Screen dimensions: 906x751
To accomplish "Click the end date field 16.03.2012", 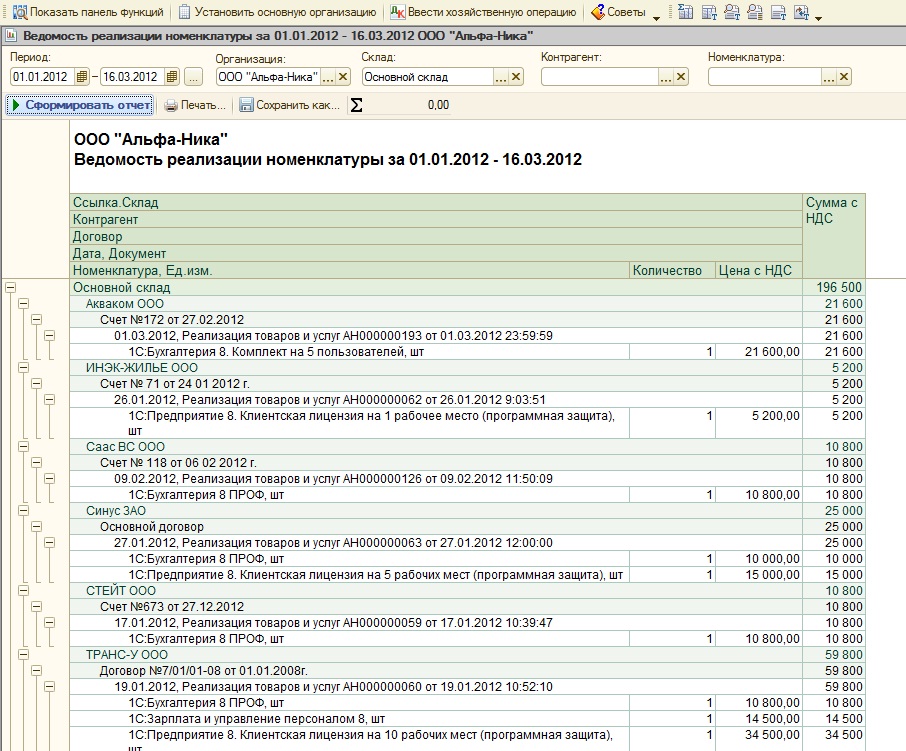I will [x=133, y=77].
